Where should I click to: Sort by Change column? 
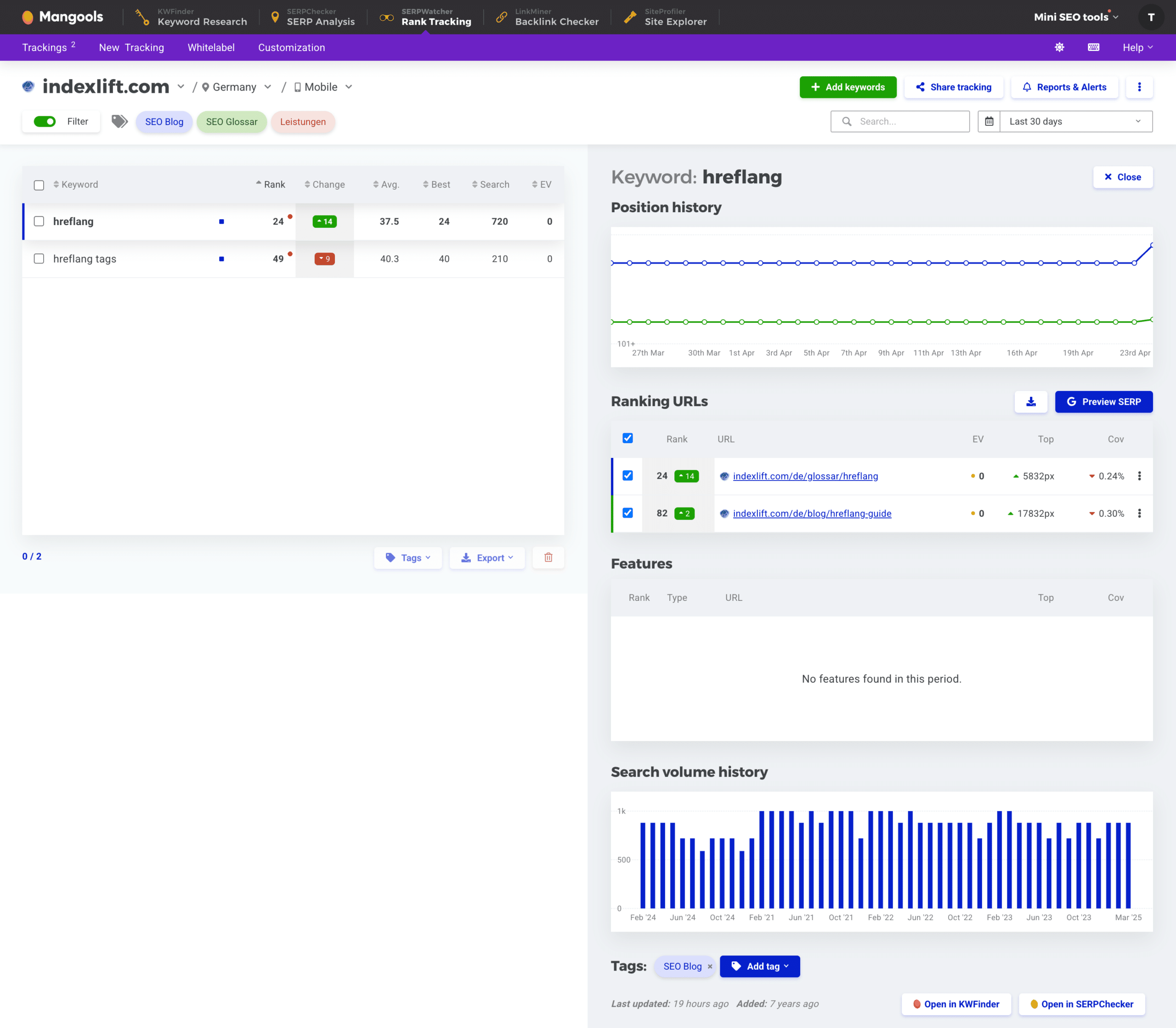coord(325,185)
